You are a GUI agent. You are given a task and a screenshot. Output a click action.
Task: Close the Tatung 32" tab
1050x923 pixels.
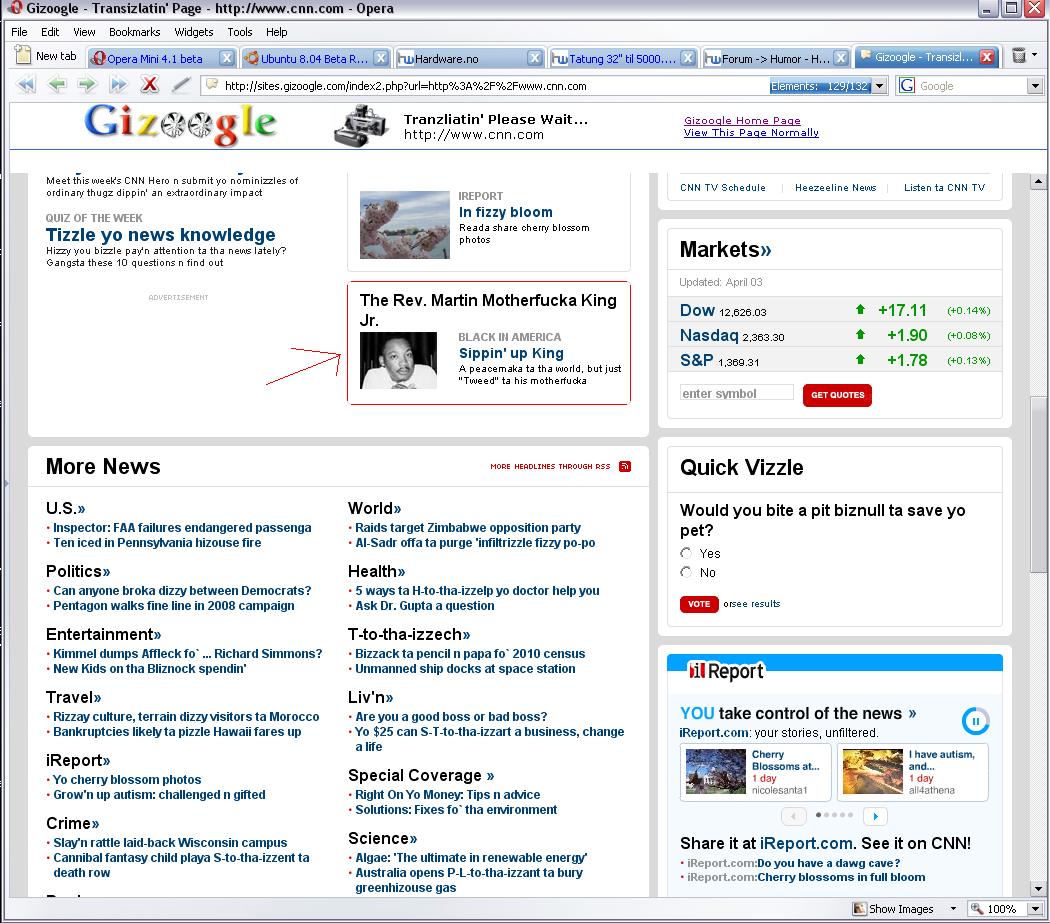click(688, 58)
